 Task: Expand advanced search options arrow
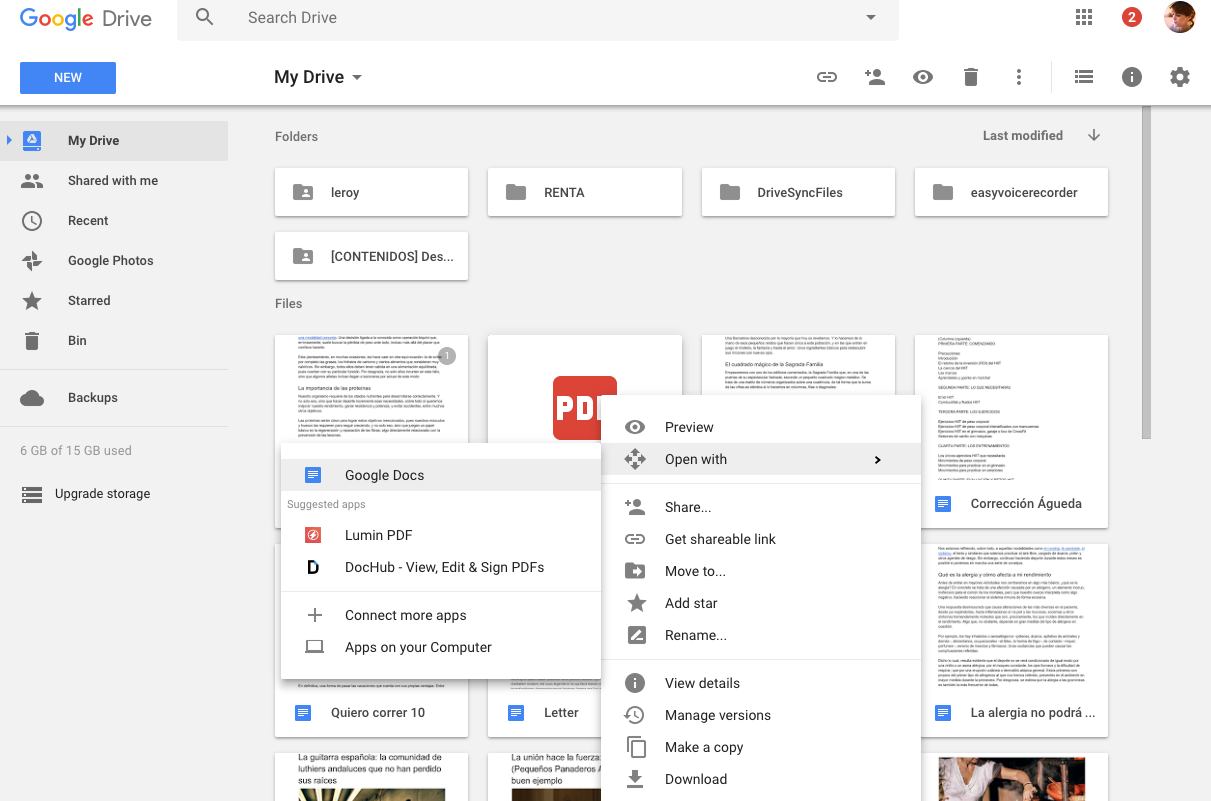pos(870,18)
